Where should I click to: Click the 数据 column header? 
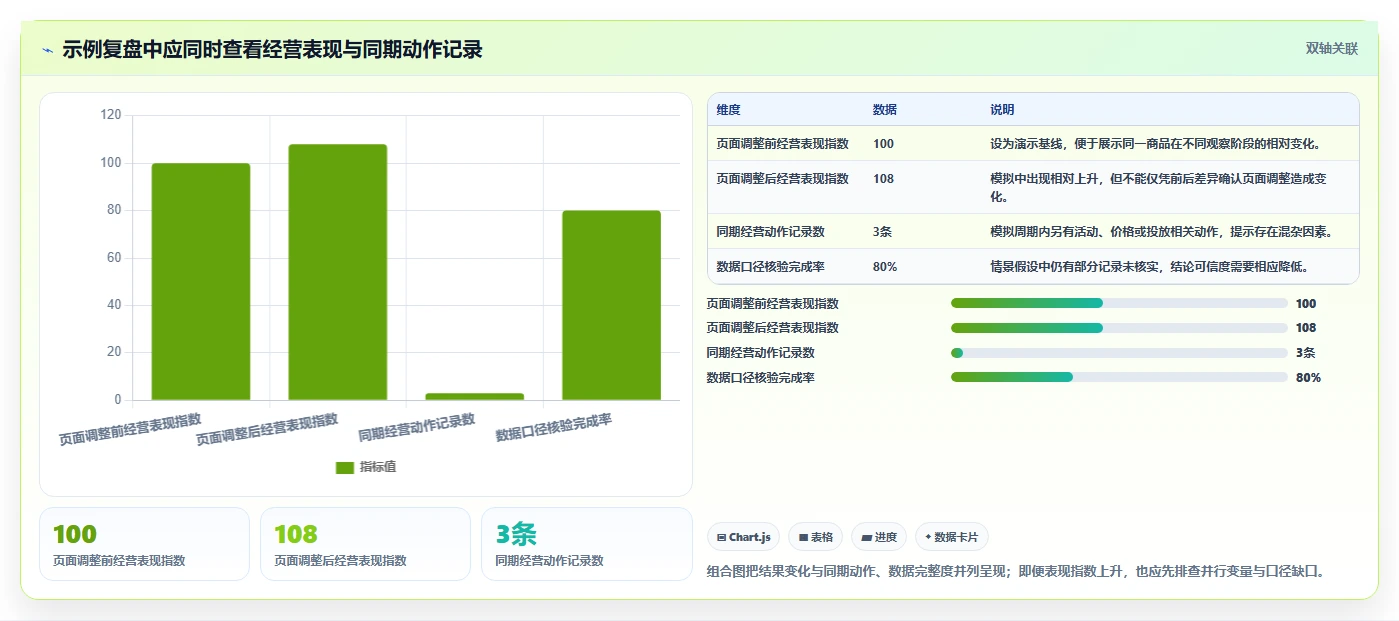(885, 110)
